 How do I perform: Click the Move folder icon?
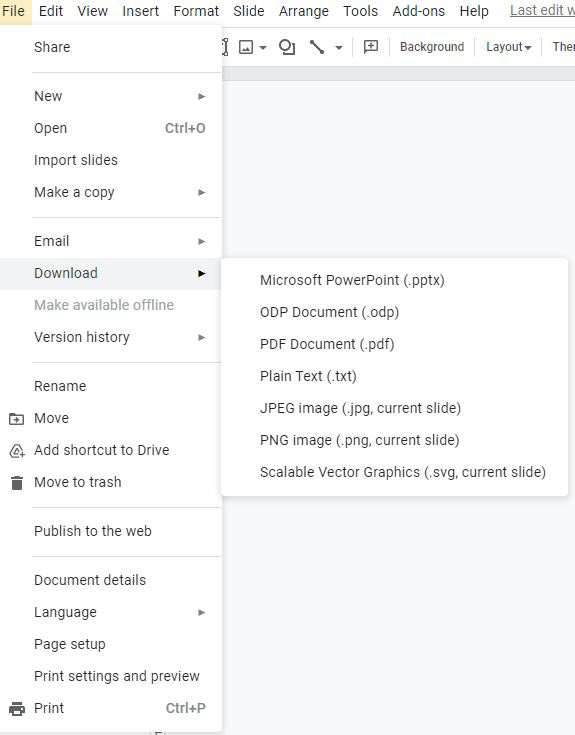pos(17,419)
